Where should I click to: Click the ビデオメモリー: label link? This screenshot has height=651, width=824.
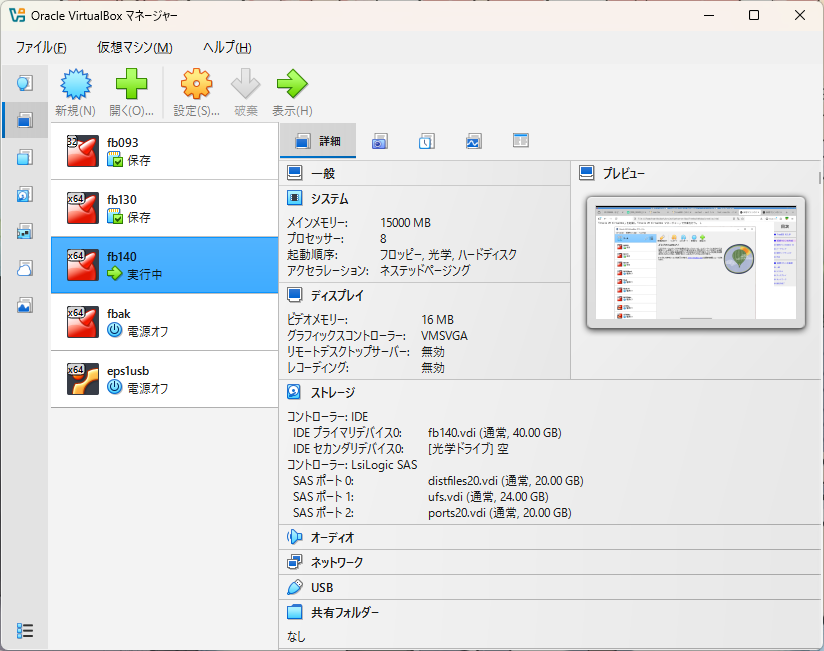[x=317, y=319]
